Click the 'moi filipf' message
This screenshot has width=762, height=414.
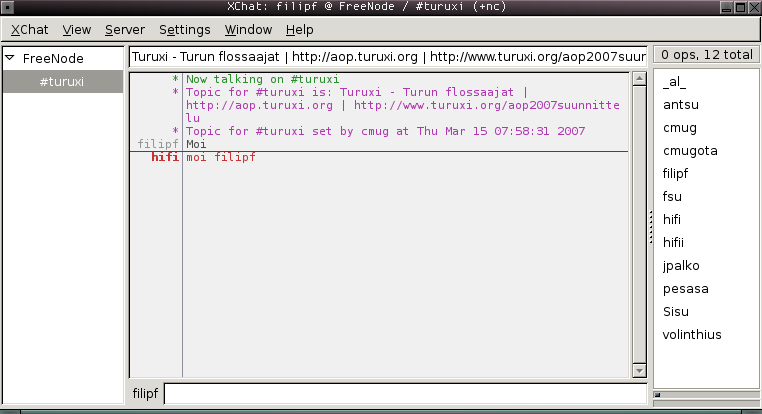pyautogui.click(x=221, y=157)
